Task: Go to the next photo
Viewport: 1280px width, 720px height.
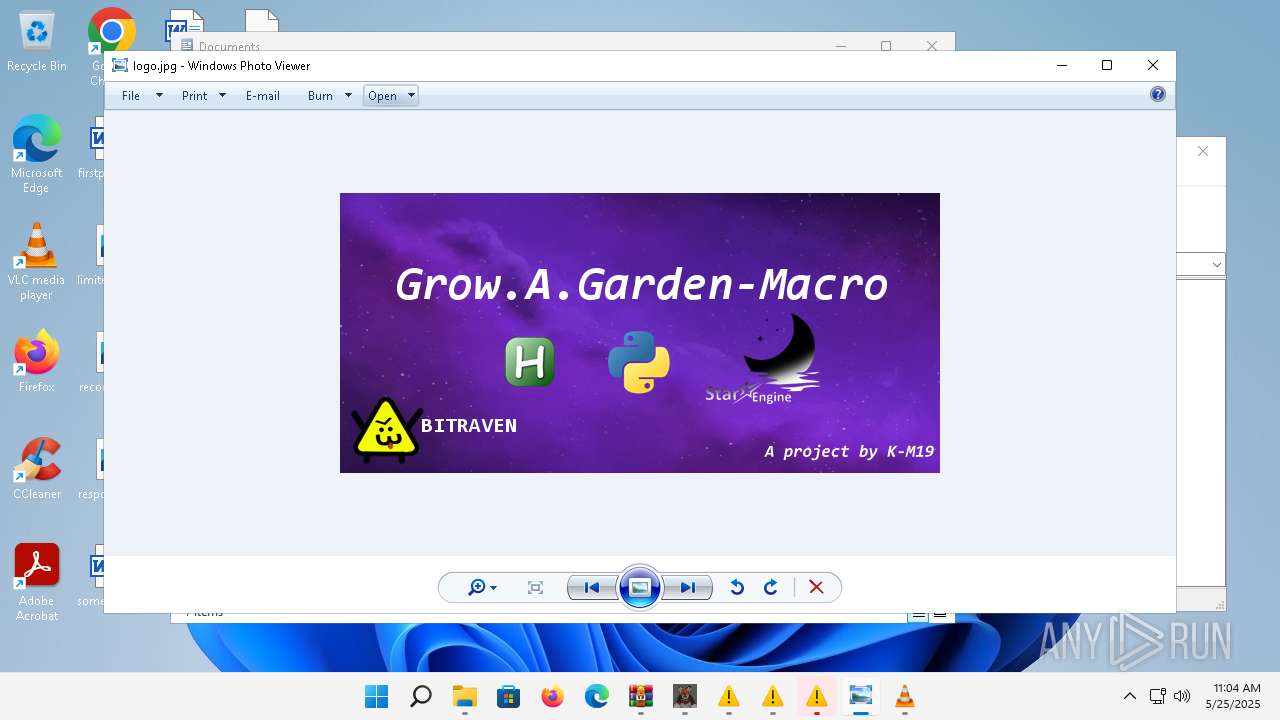Action: click(x=688, y=588)
